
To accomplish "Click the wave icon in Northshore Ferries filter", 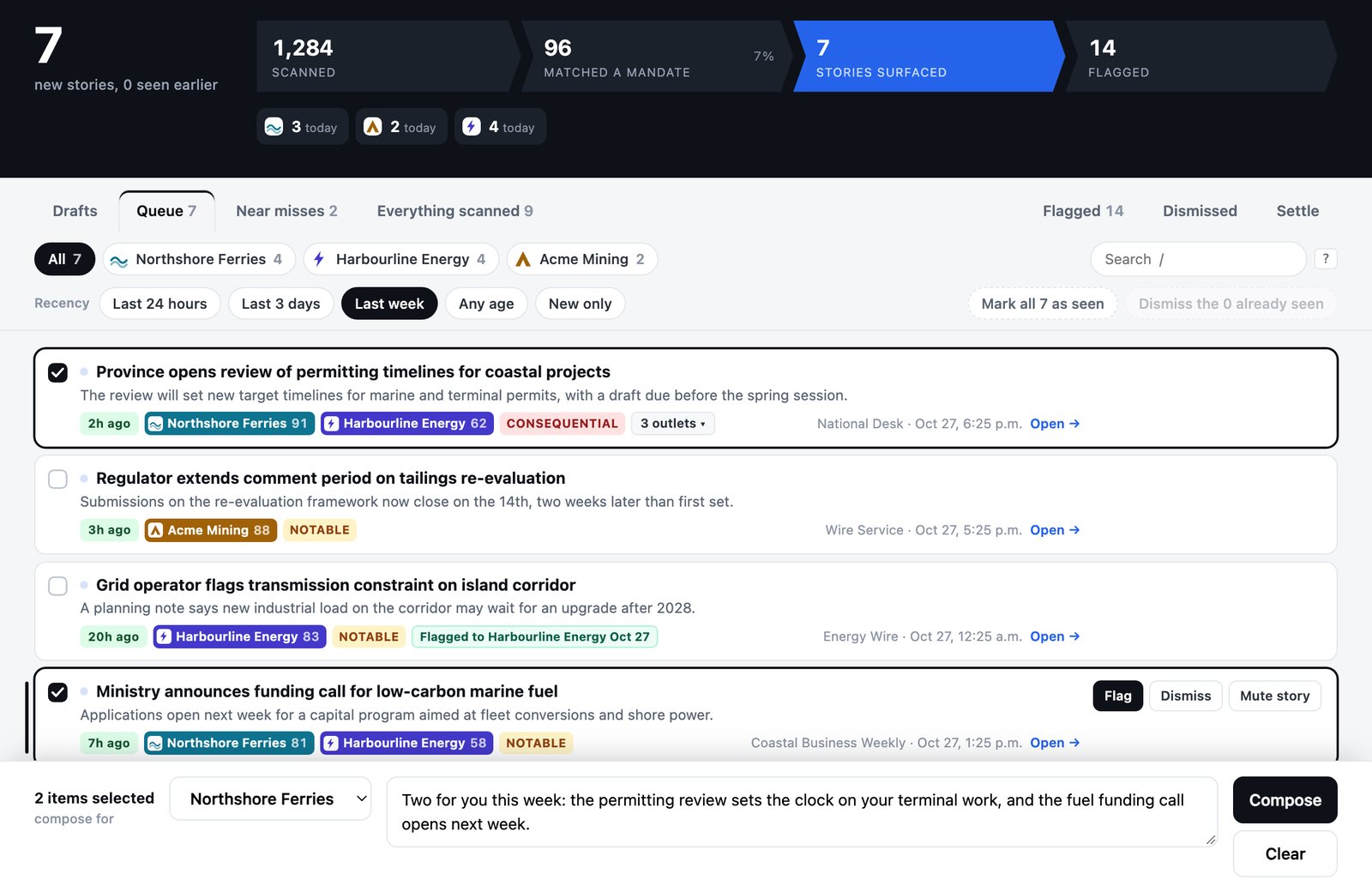I will 119,260.
